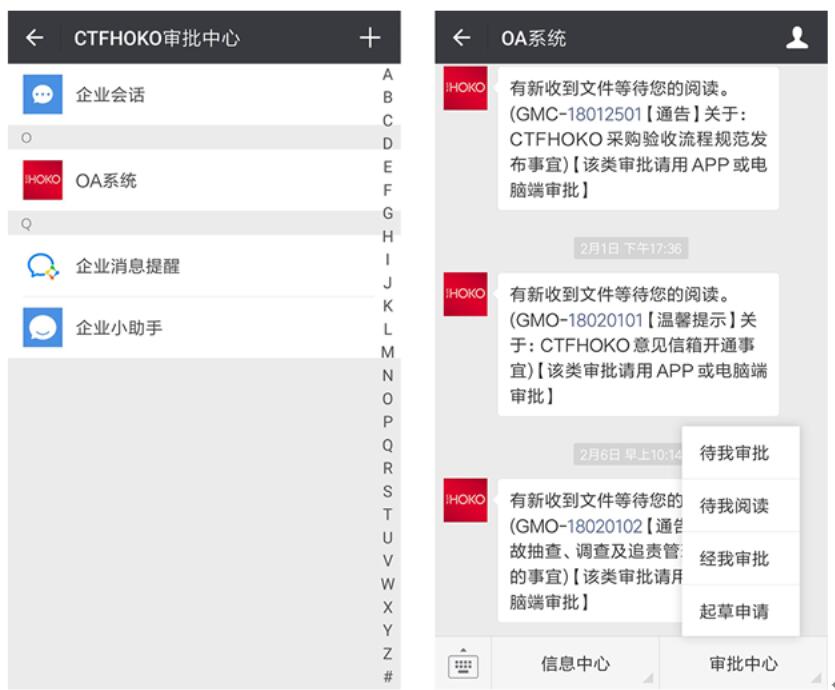
Task: Expand the 信息中心 bottom menu
Action: 575,664
